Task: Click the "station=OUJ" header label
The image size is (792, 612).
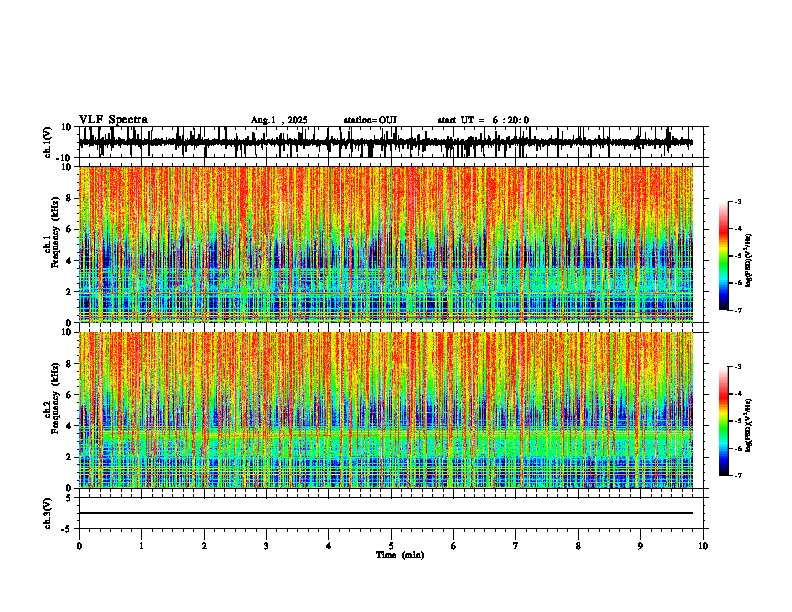Action: coord(370,120)
